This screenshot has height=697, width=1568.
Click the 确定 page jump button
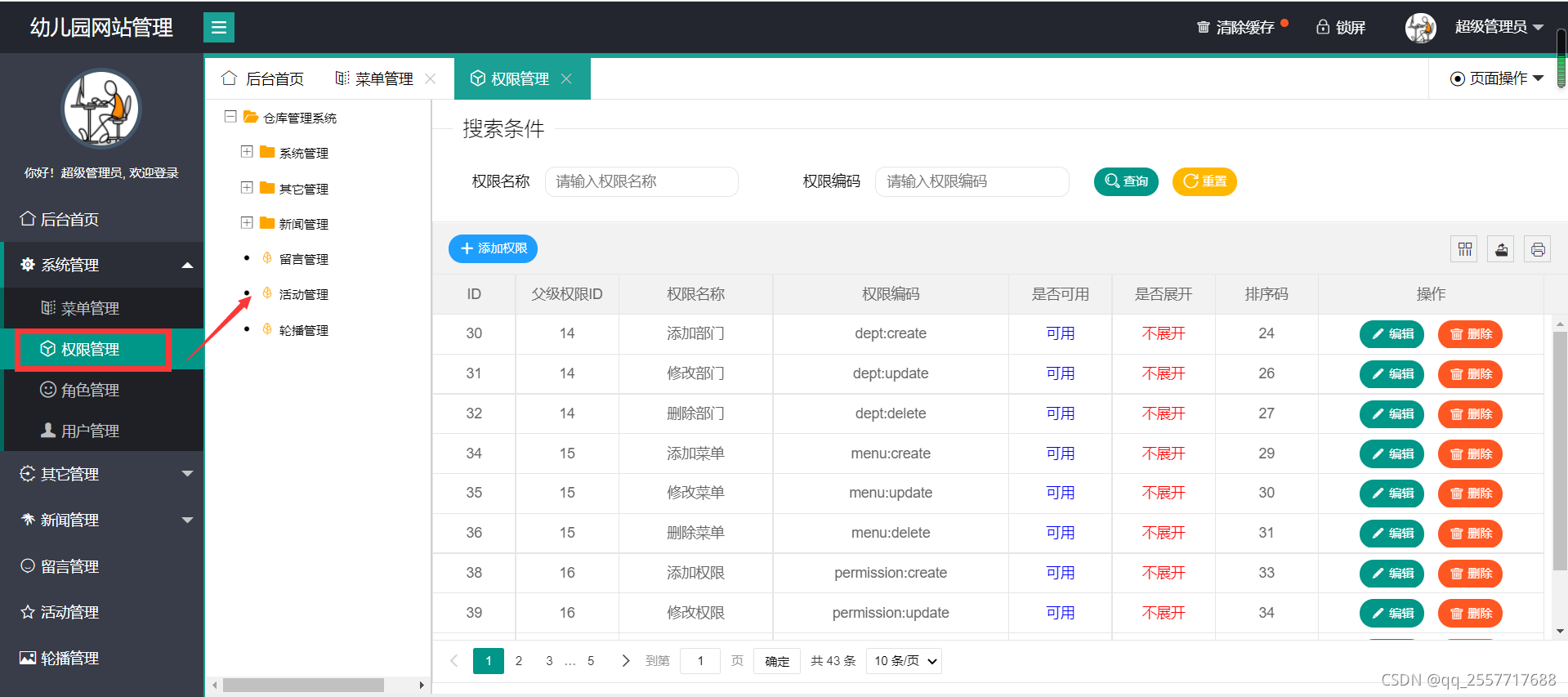(x=777, y=661)
